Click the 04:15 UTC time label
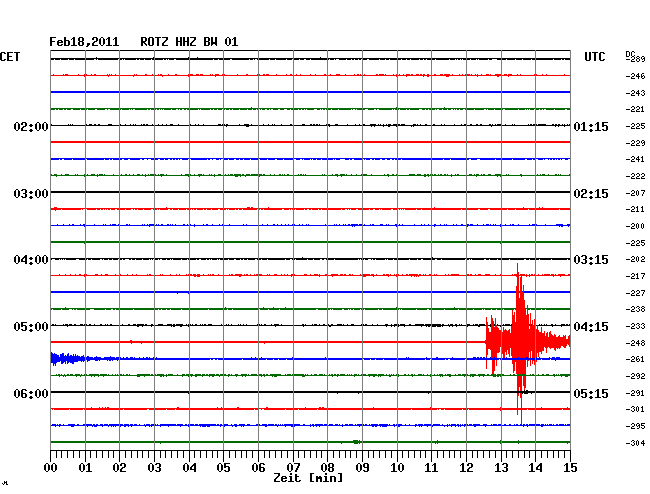The width and height of the screenshot is (650, 494). tap(591, 327)
